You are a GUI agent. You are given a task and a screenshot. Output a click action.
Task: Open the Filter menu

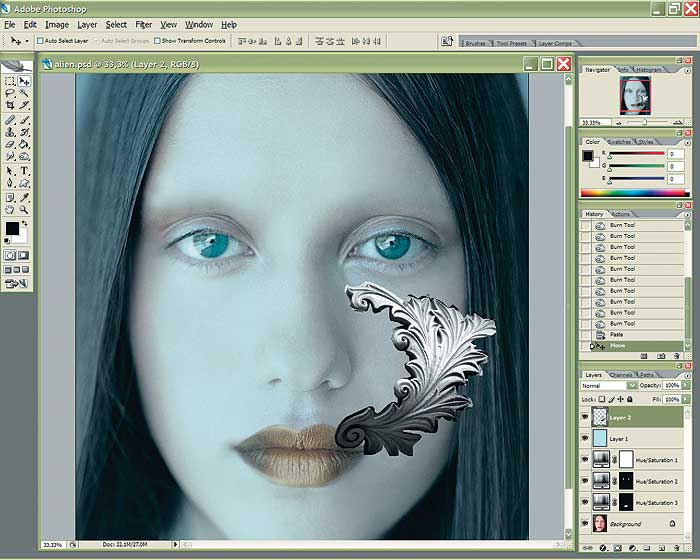pyautogui.click(x=143, y=25)
